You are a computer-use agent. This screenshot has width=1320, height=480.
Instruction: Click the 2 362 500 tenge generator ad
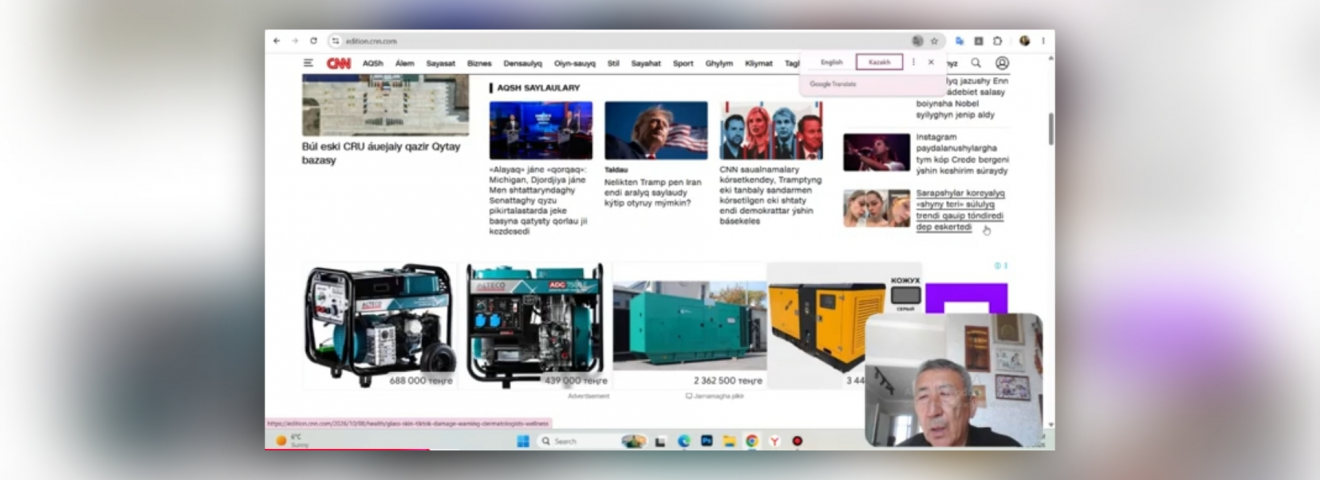pyautogui.click(x=690, y=325)
